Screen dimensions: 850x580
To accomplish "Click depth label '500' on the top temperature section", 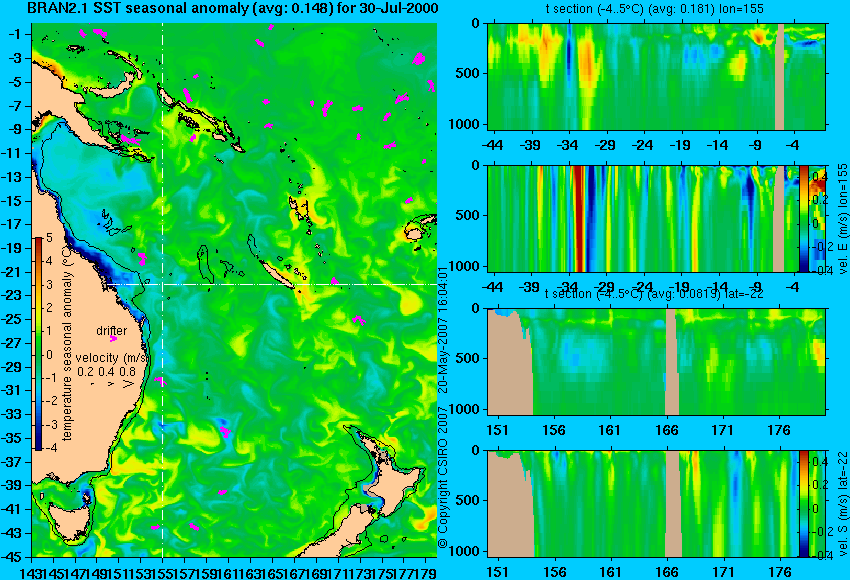I will pos(468,73).
